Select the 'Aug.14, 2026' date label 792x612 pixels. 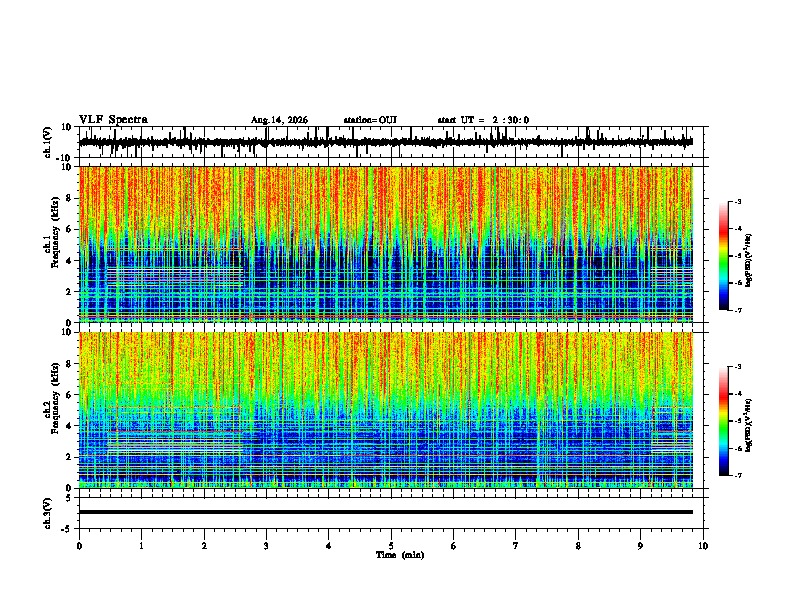pyautogui.click(x=279, y=120)
